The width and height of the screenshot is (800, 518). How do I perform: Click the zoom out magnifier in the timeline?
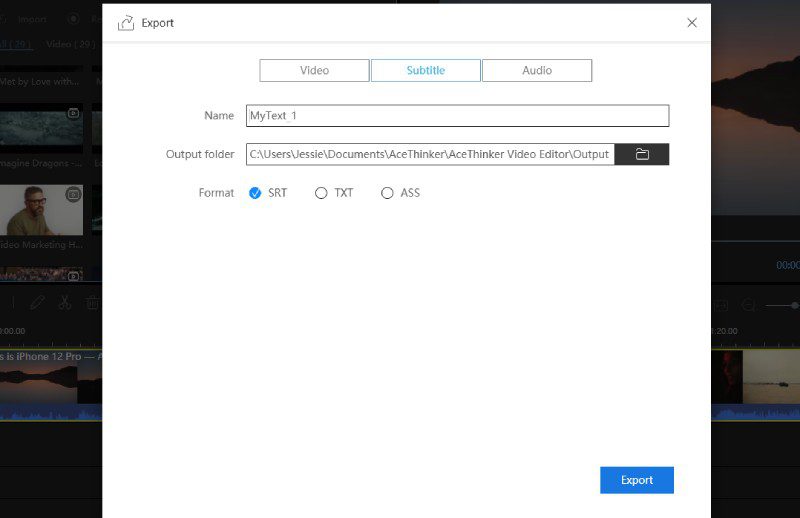748,305
